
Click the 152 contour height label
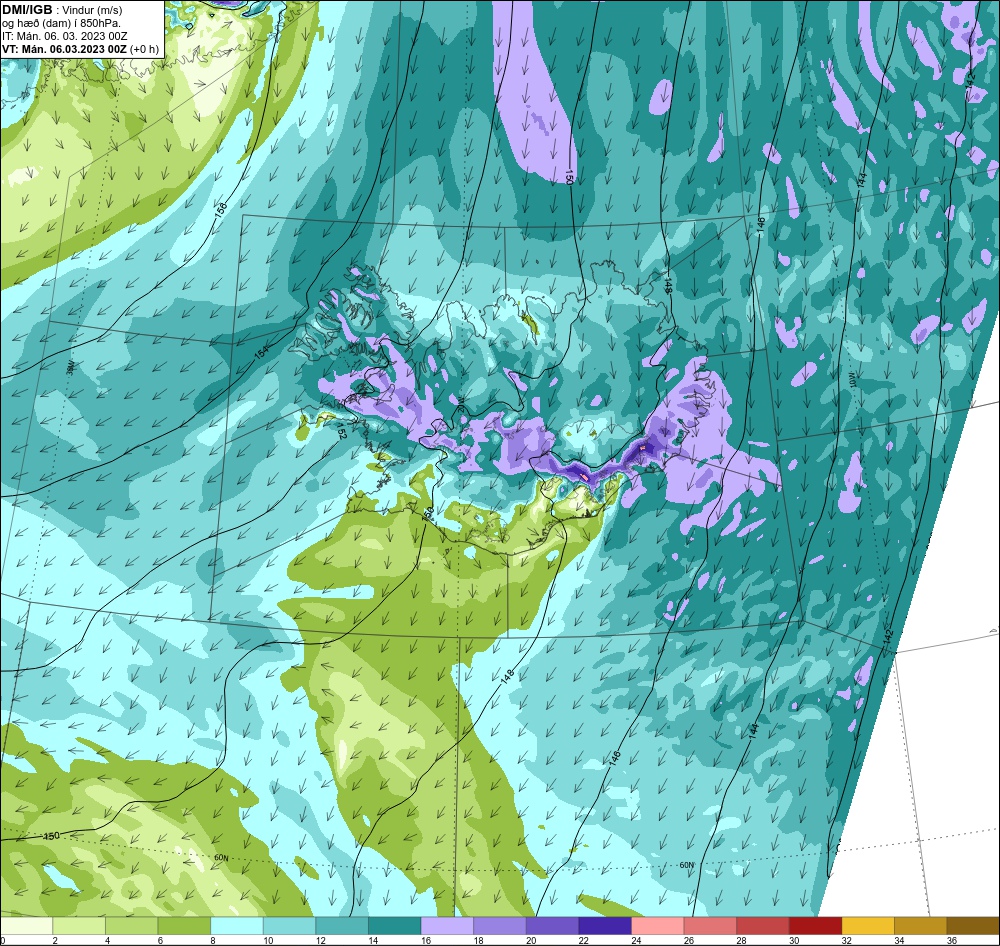pyautogui.click(x=342, y=432)
